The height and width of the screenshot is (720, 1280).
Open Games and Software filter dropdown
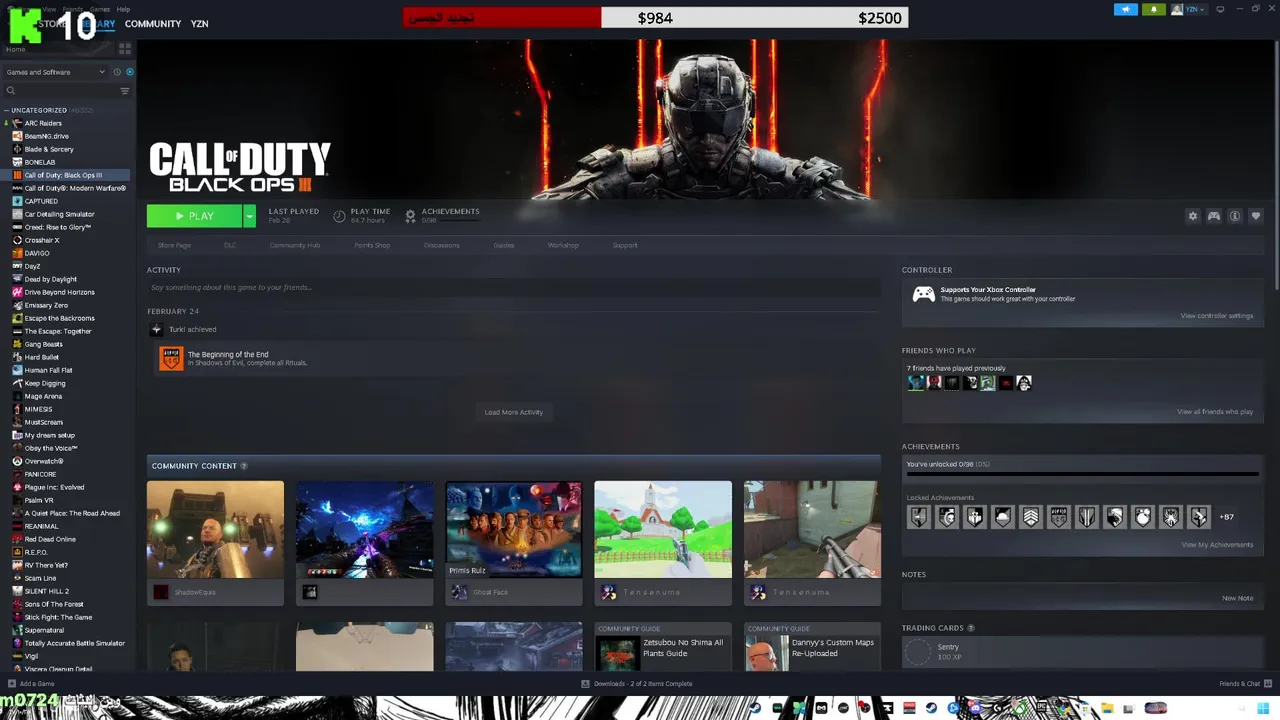pos(56,72)
